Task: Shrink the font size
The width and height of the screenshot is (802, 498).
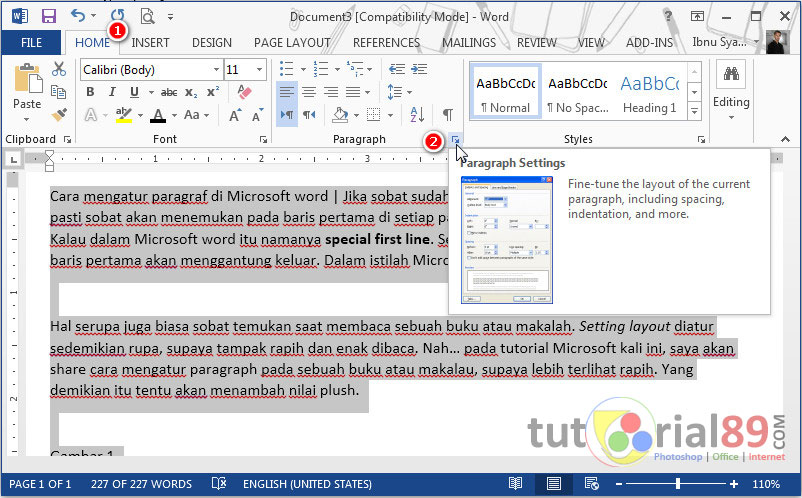Action: (257, 115)
